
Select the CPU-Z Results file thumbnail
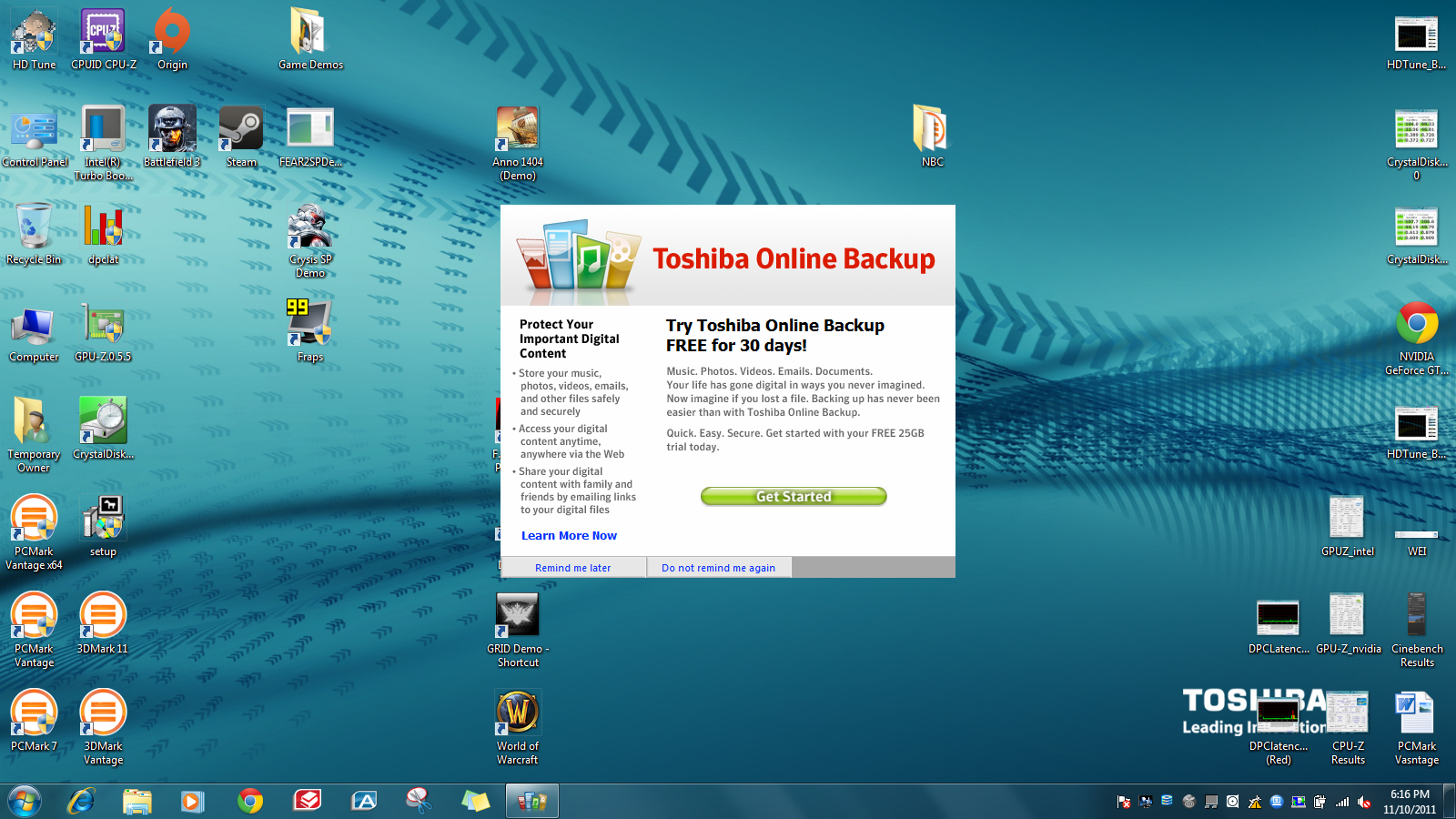point(1348,727)
